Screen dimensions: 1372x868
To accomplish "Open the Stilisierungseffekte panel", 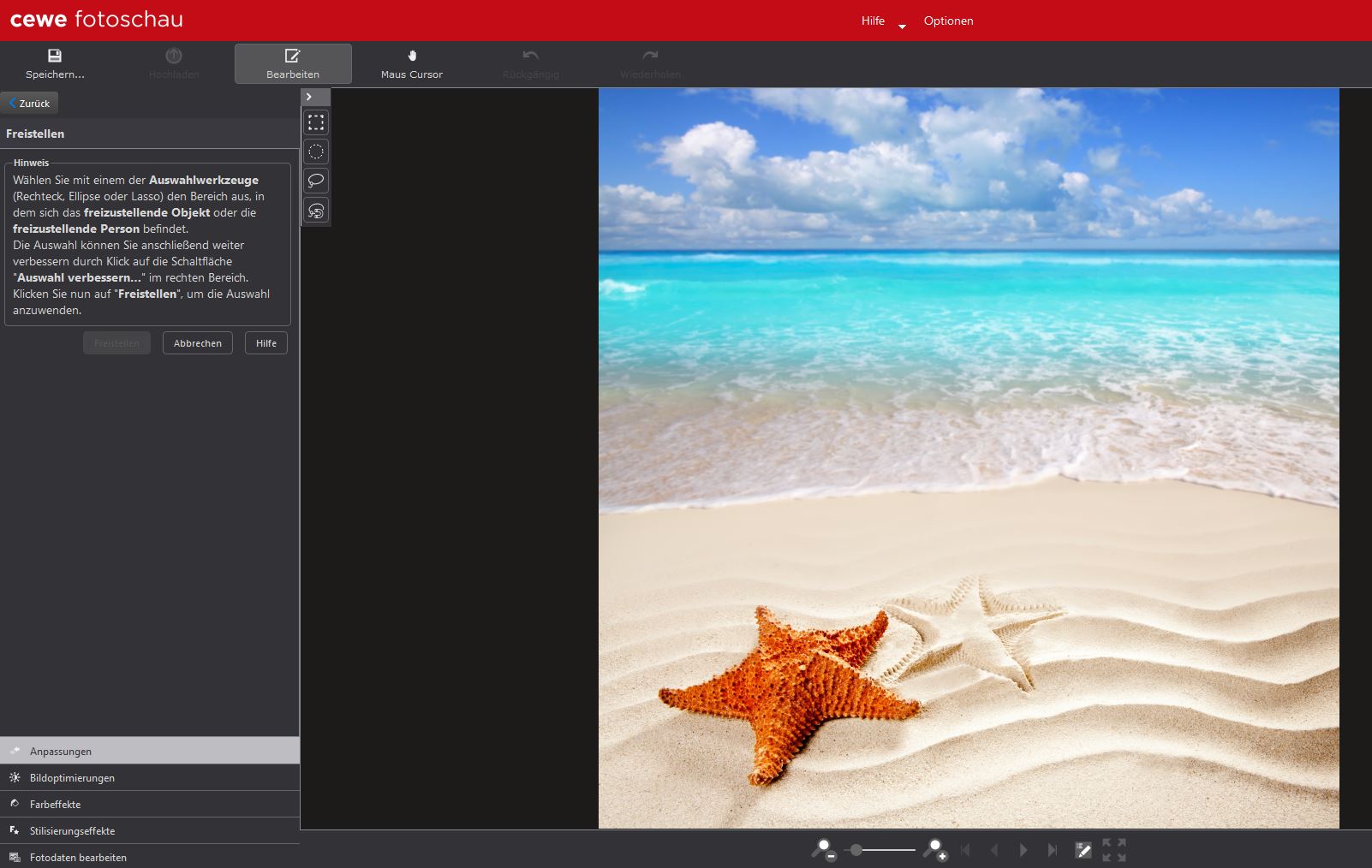I will coord(72,831).
